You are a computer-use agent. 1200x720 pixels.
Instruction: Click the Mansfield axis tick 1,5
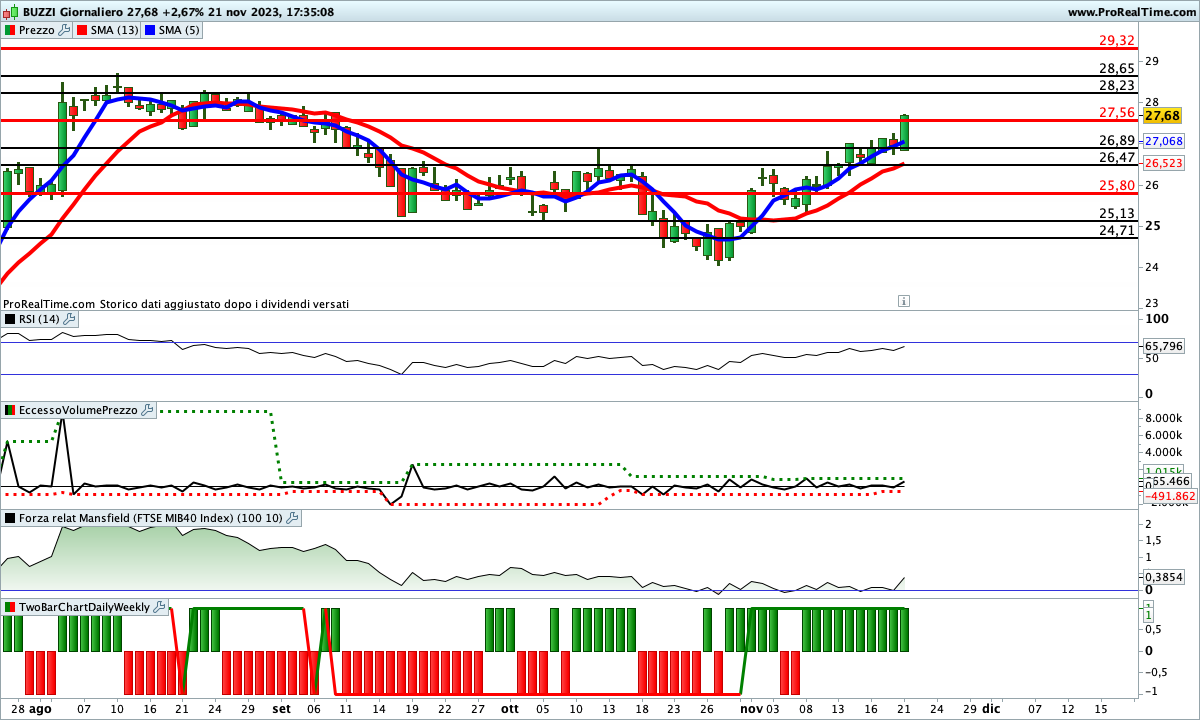pos(1153,540)
